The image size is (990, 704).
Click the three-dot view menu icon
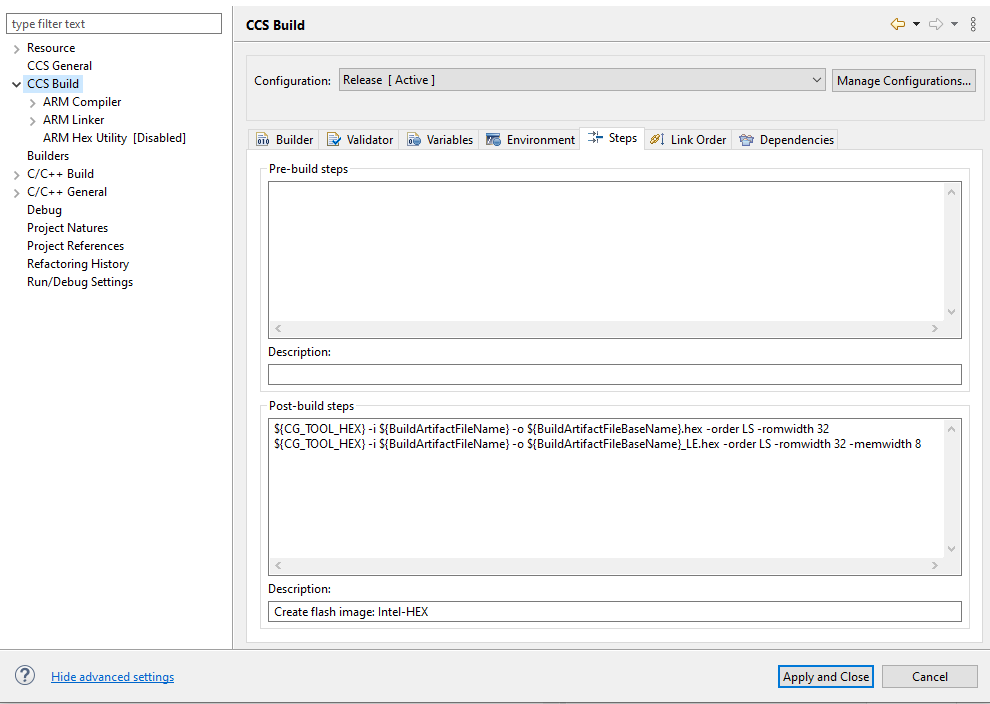coord(973,24)
